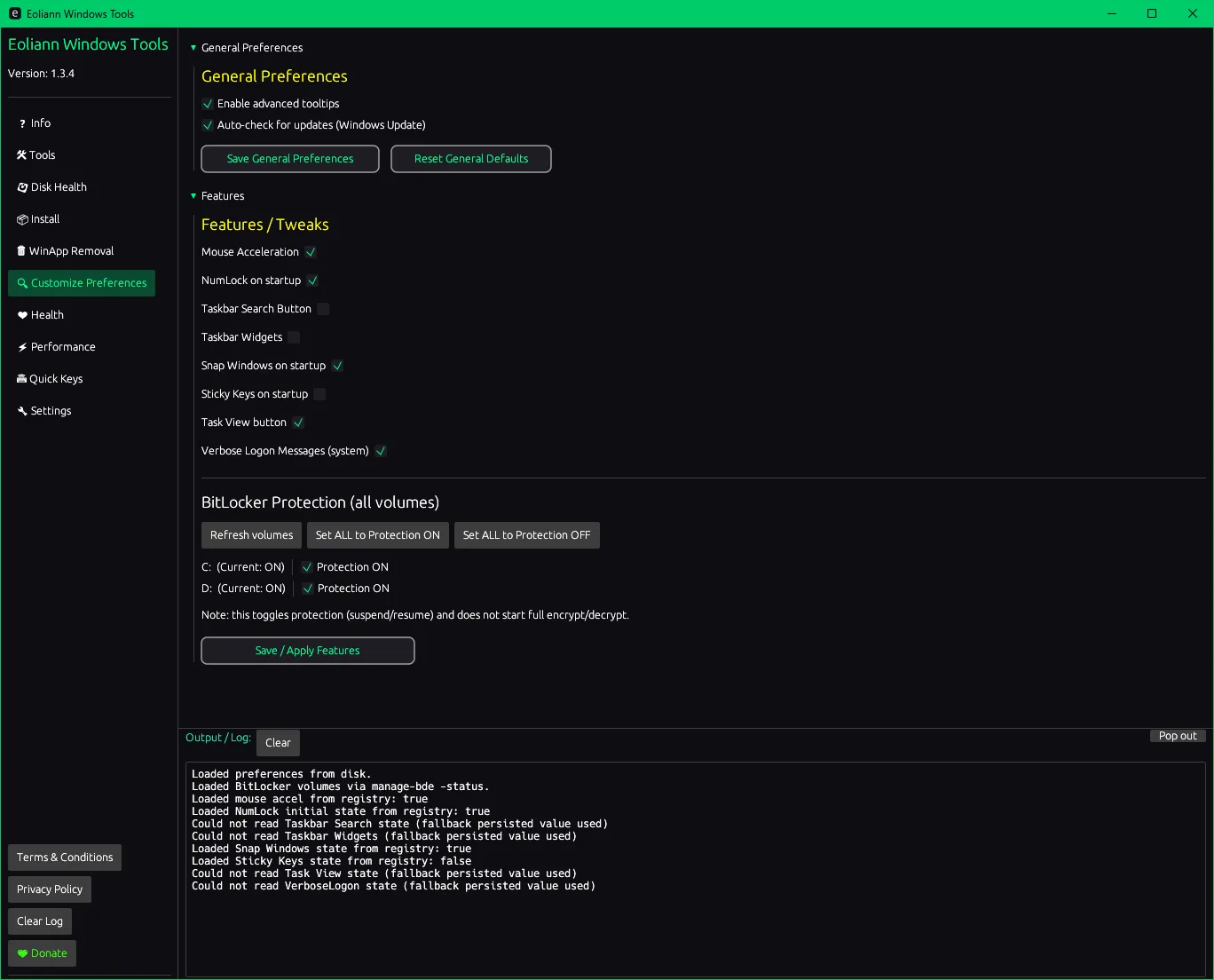Screen dimensions: 1214x980
Task: Click the Install package icon
Action: tap(22, 219)
